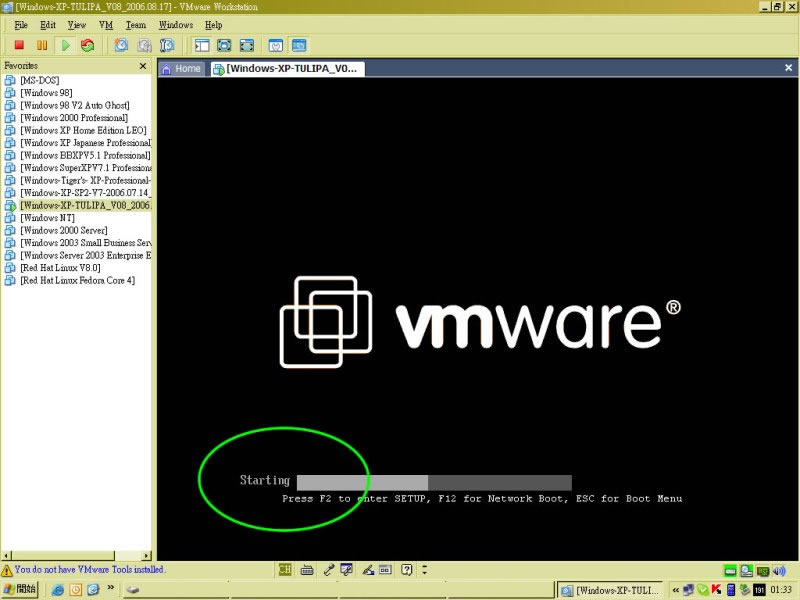Open the Team menu

click(136, 24)
